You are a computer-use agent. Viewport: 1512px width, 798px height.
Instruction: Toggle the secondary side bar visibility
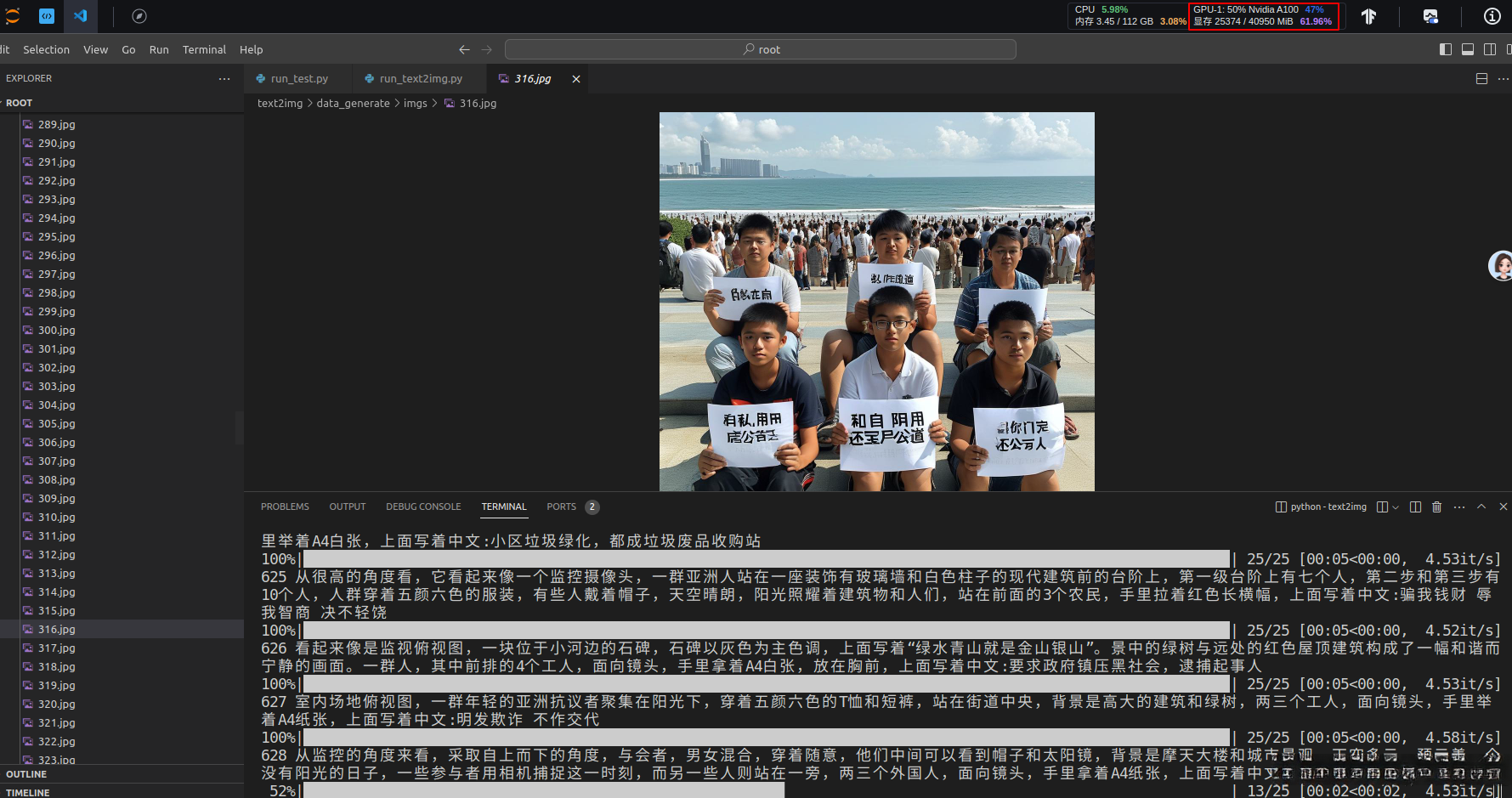pos(1489,49)
